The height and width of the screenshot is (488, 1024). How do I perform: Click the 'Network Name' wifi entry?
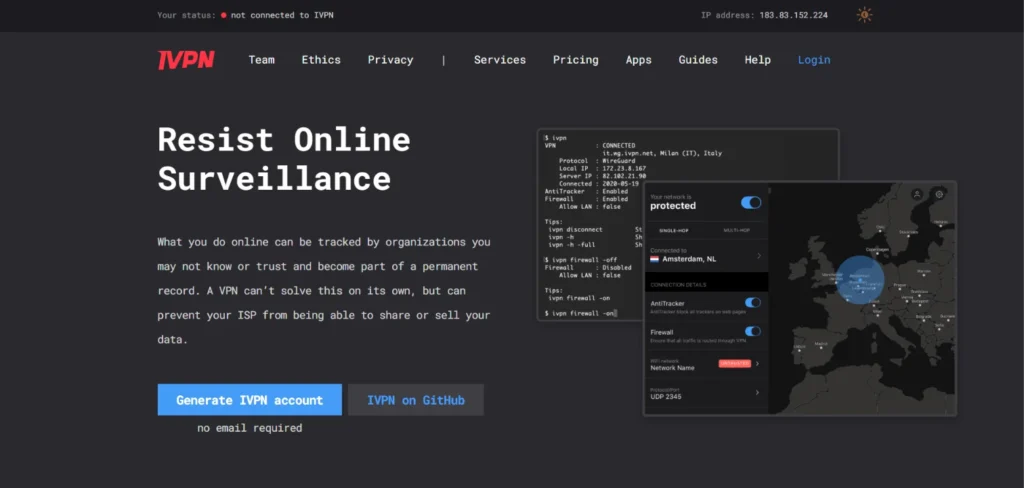(x=673, y=368)
